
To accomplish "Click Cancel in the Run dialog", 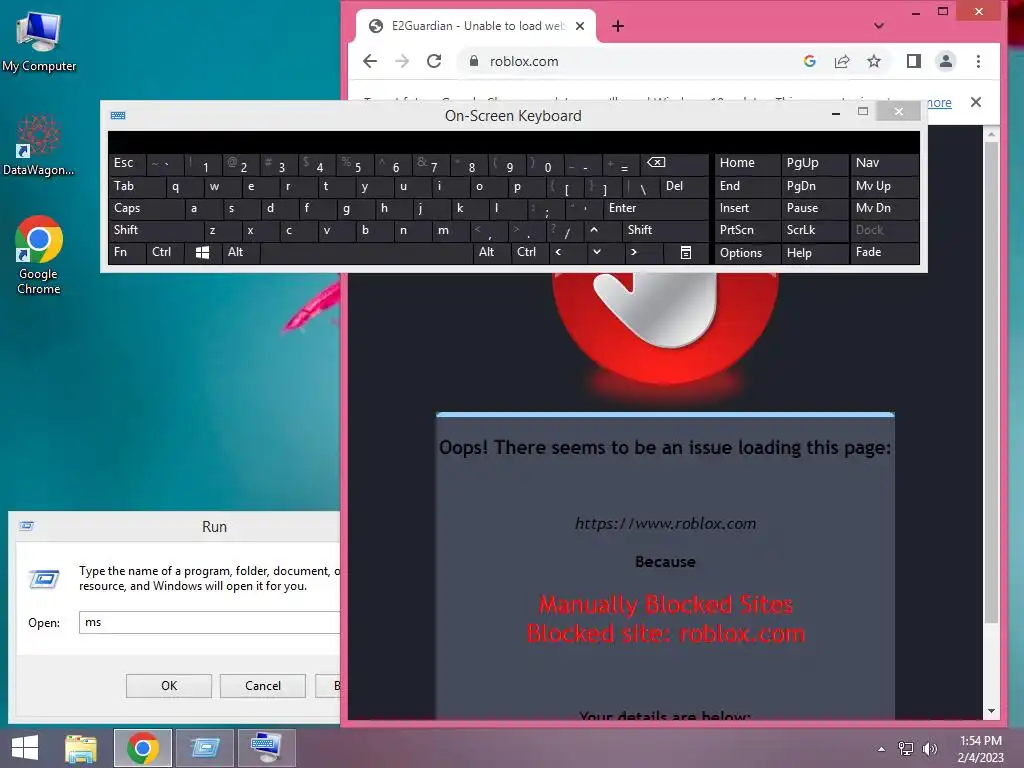I will coord(263,686).
